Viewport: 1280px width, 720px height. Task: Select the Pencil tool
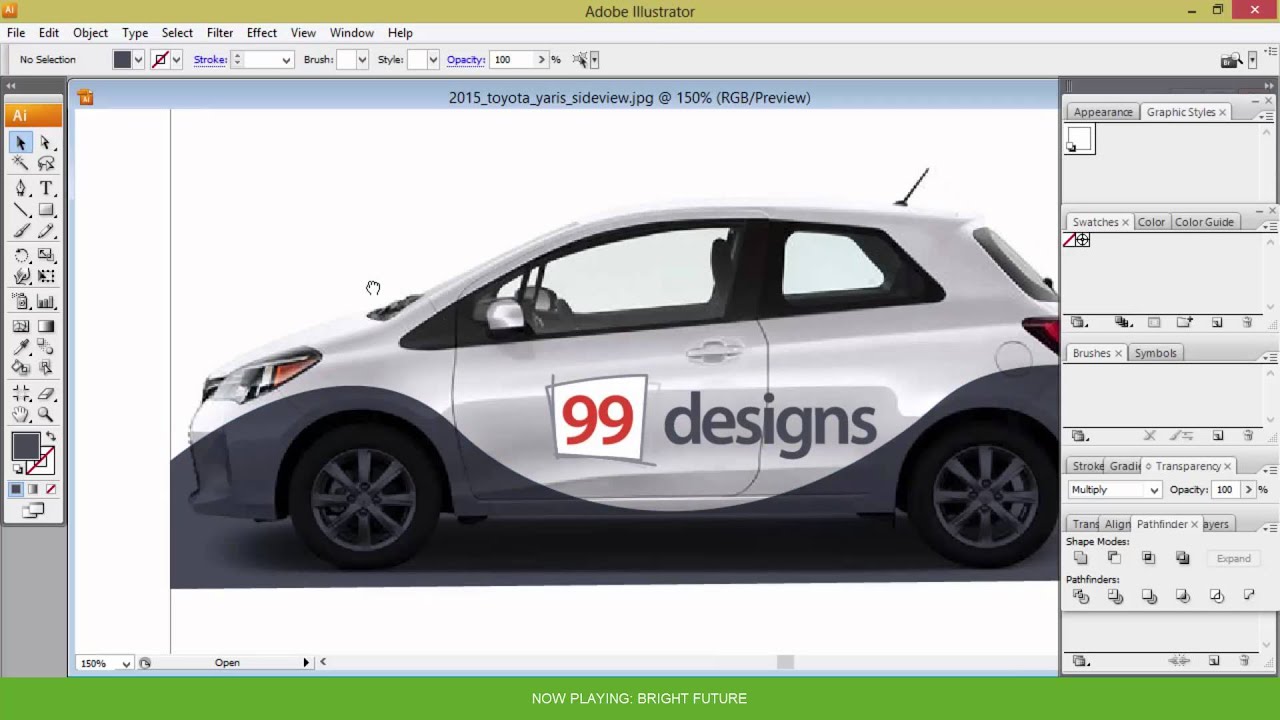click(x=46, y=232)
